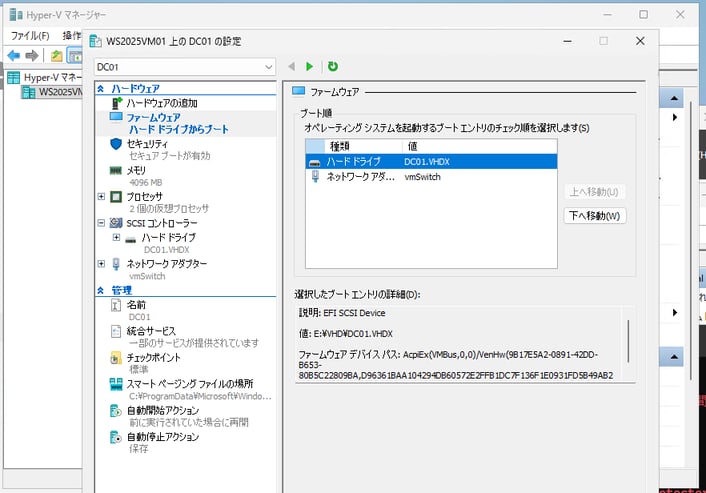
Task: Select the ネットワーク アダプター vmSwitch boot entry
Action: pos(431,177)
